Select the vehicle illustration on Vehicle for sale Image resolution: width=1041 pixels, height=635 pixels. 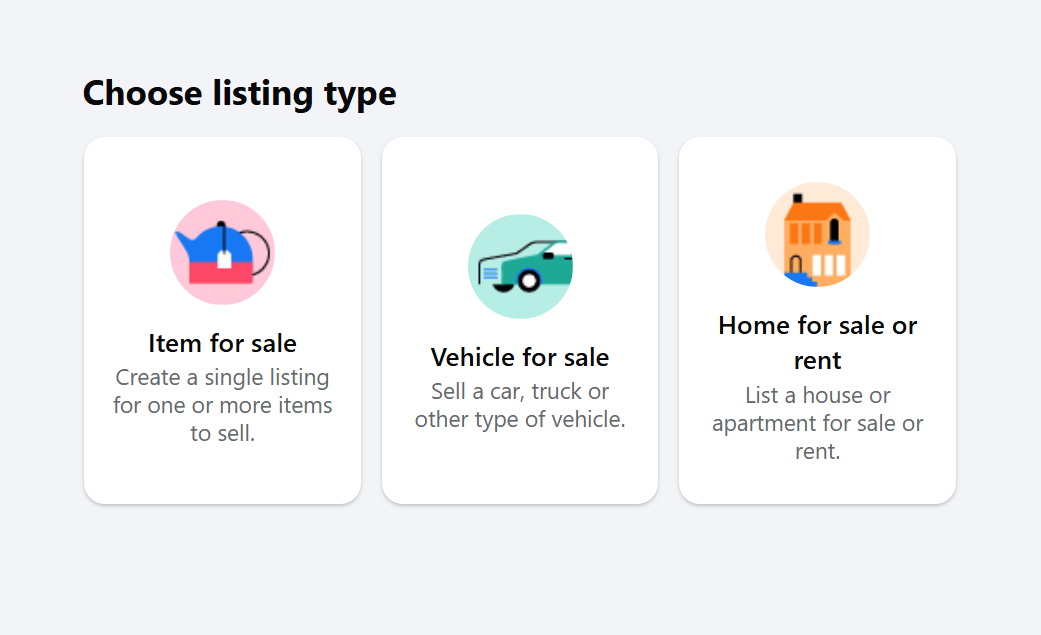[520, 266]
